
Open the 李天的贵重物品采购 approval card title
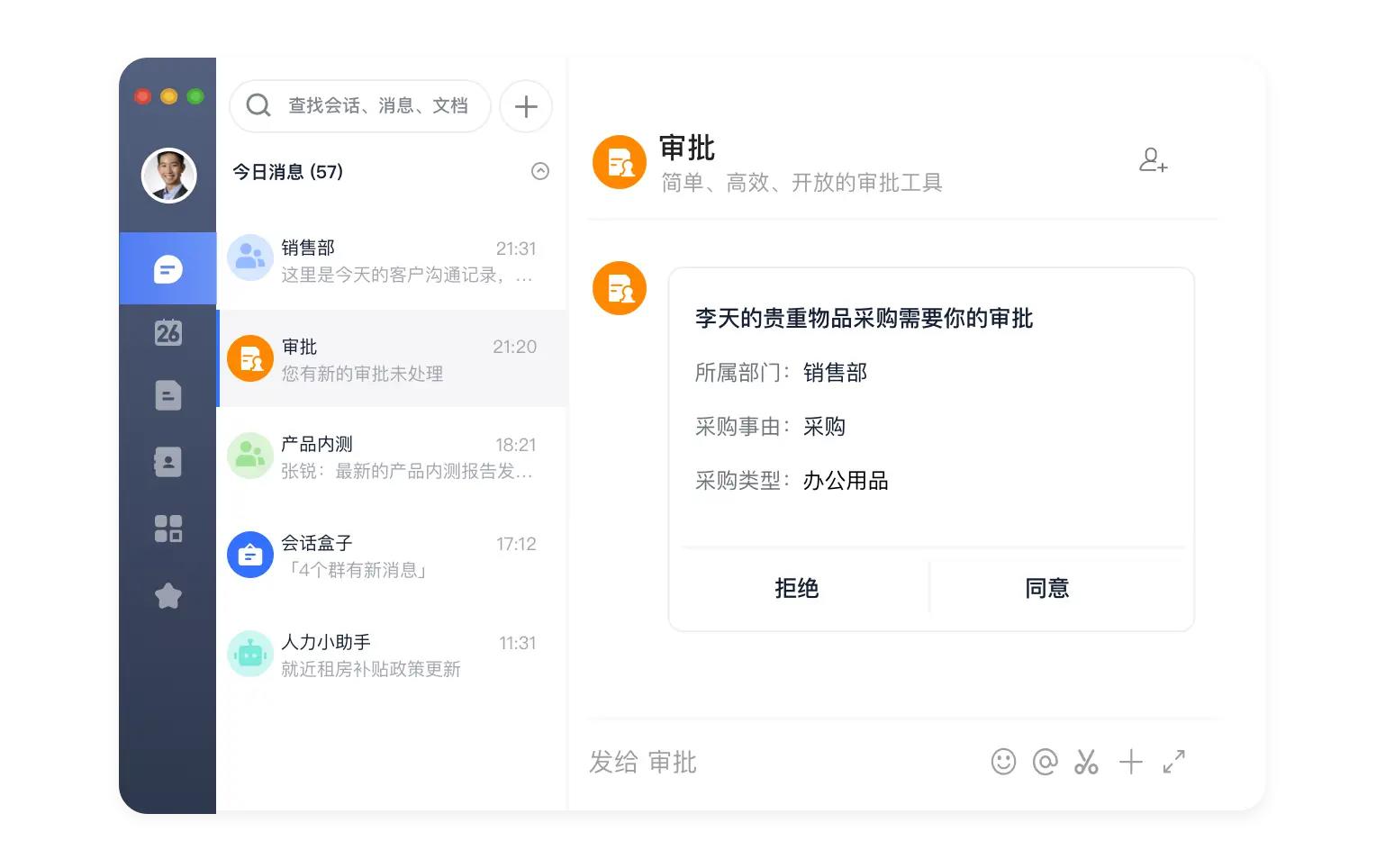[864, 318]
